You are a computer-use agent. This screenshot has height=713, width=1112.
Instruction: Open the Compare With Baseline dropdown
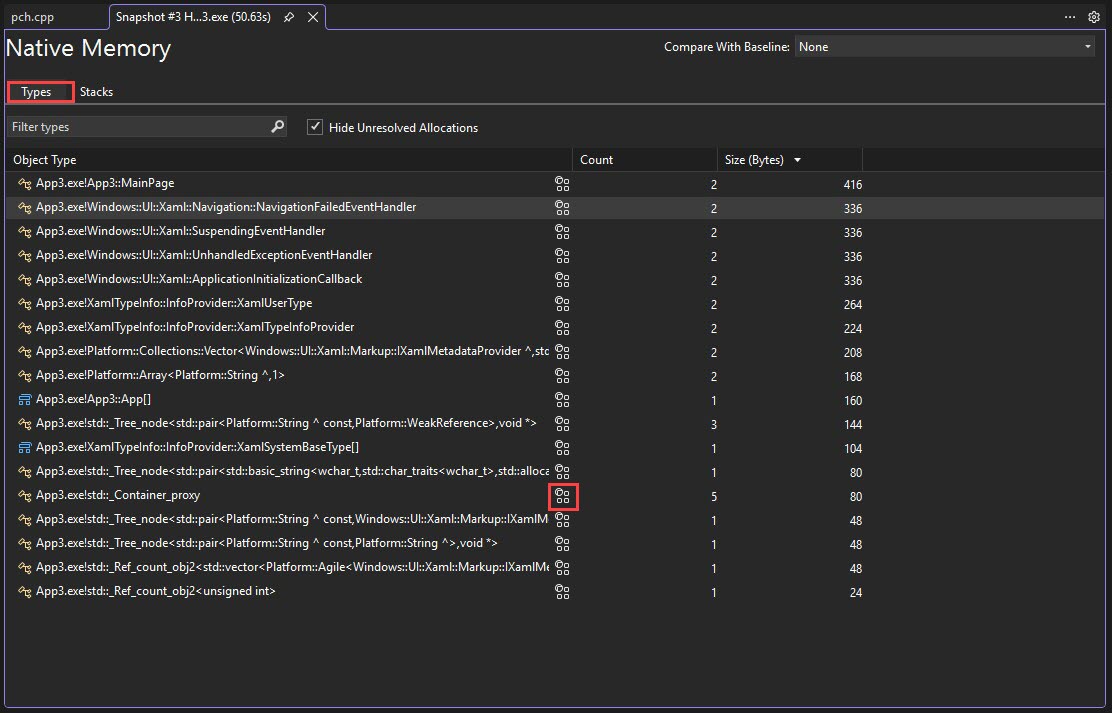tap(1087, 46)
